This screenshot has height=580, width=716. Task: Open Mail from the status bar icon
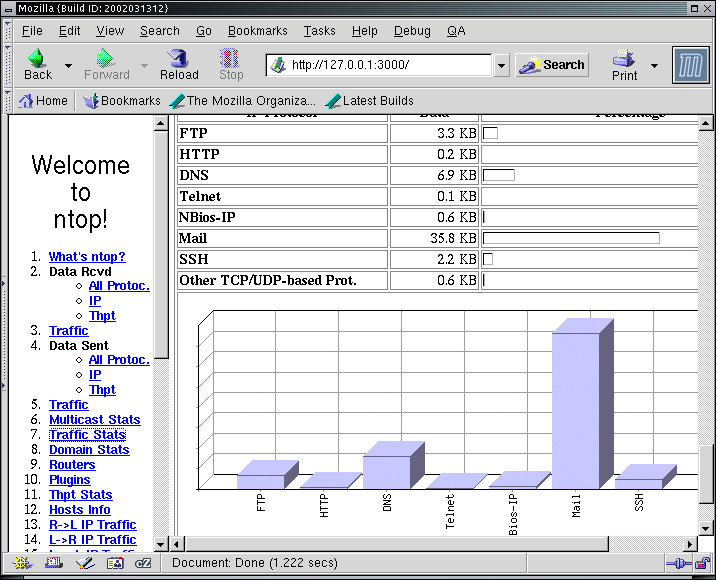coord(53,564)
